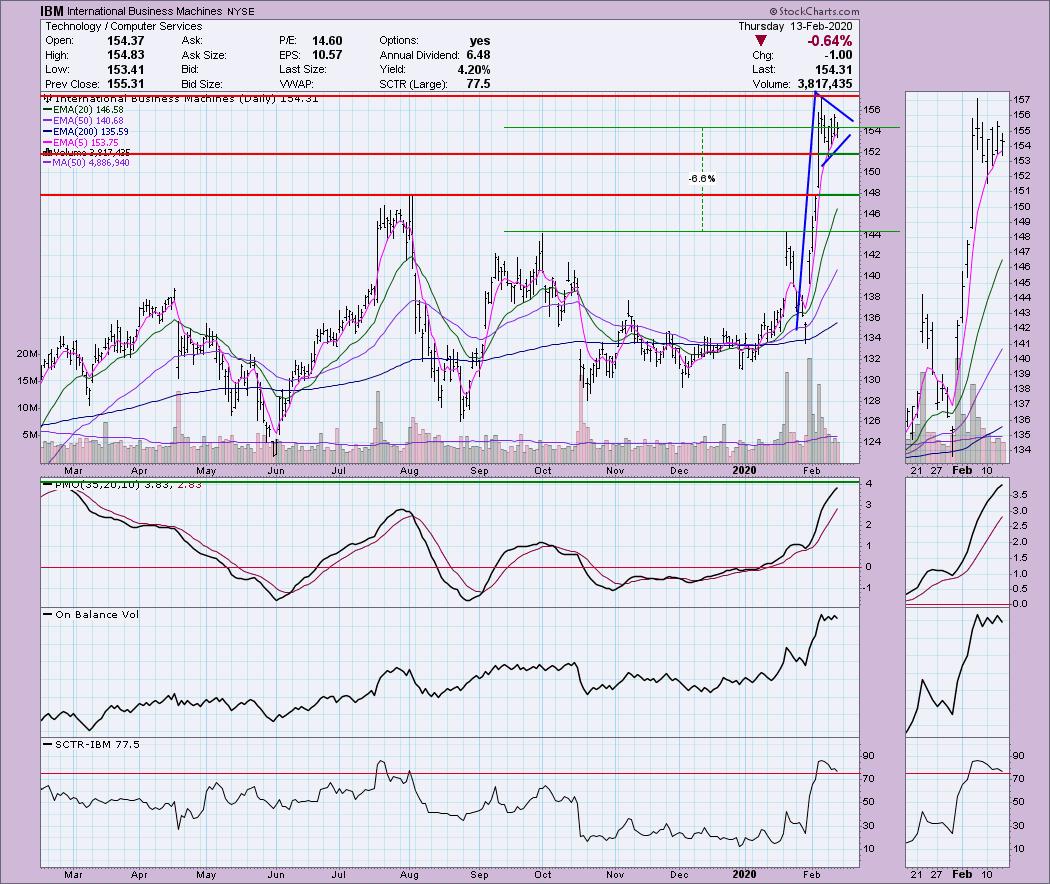Screen dimensions: 1050x884
Task: Select the header Volume value 3,817,435
Action: (x=824, y=84)
